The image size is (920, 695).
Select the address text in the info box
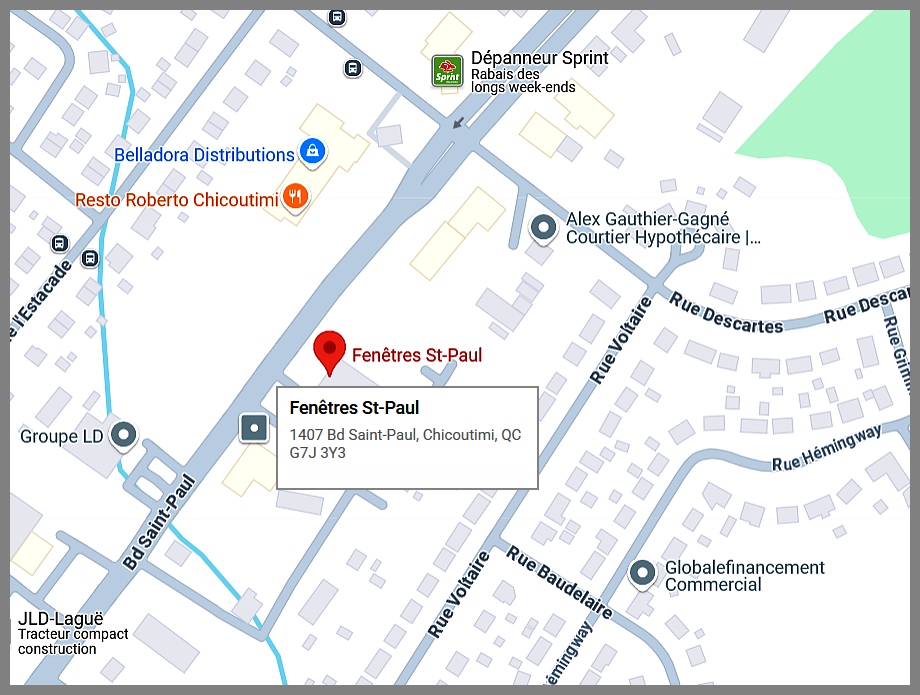point(405,443)
